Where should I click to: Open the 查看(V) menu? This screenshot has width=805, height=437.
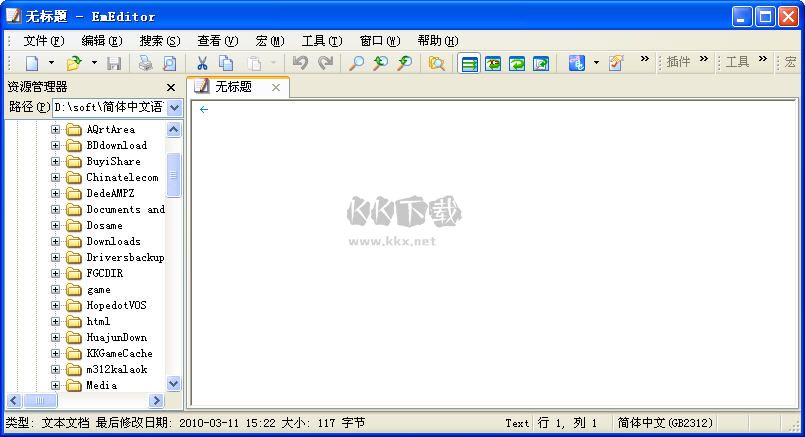(x=218, y=41)
